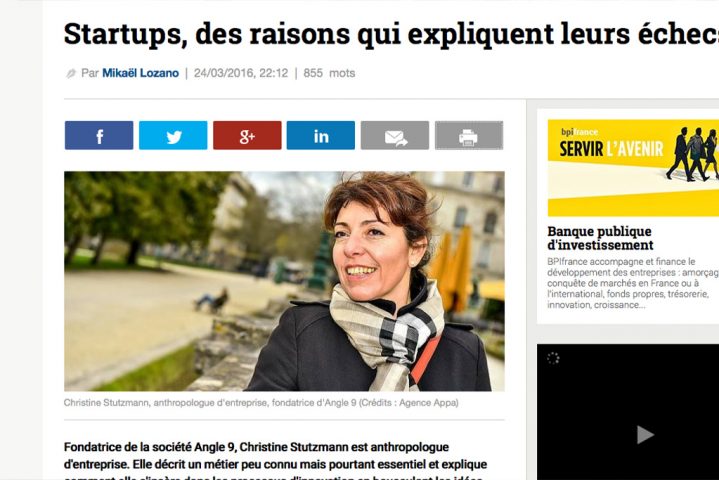
Task: Click the 855 mots word count
Action: point(329,73)
